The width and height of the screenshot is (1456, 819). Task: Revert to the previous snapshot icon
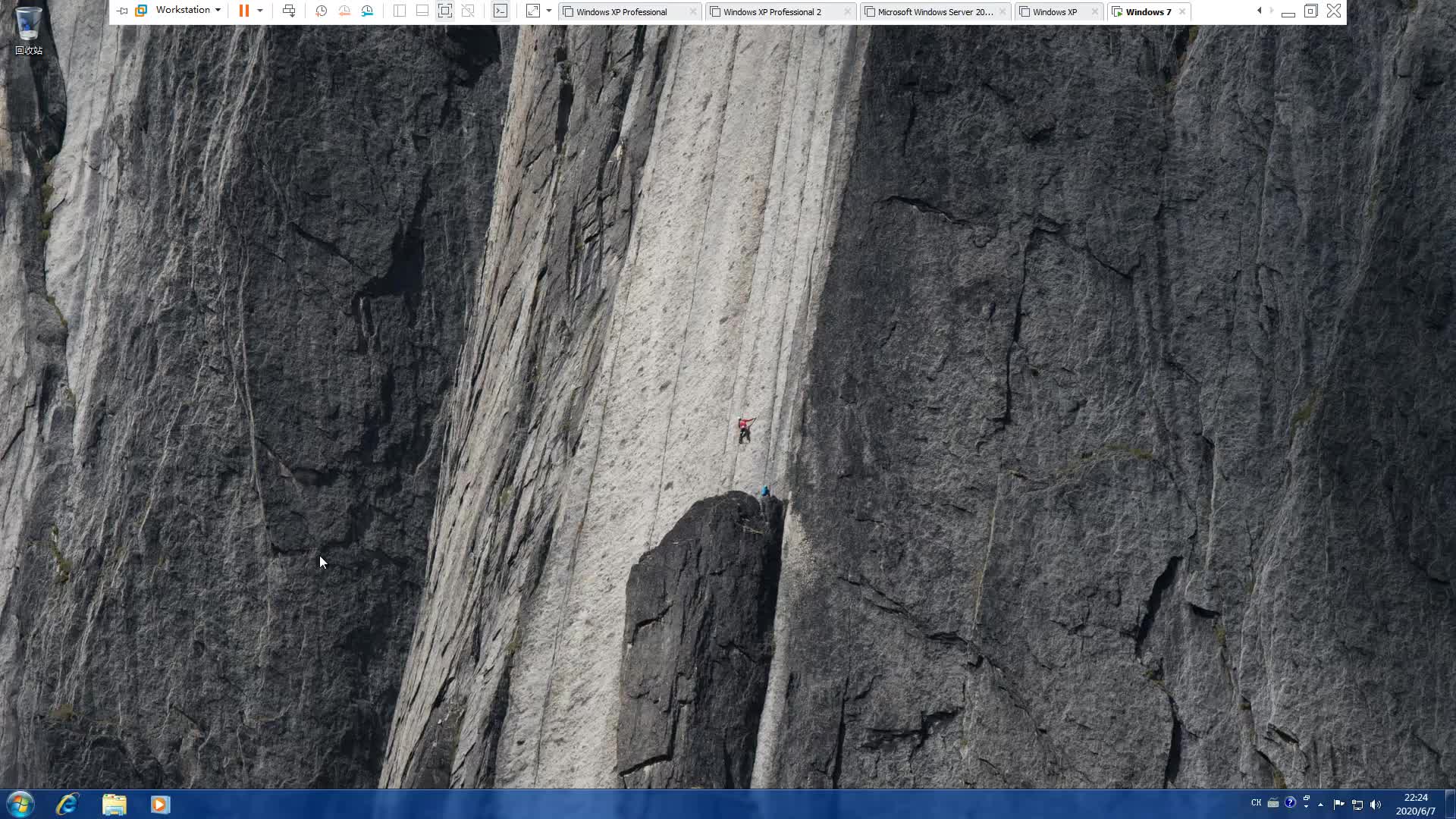click(344, 11)
